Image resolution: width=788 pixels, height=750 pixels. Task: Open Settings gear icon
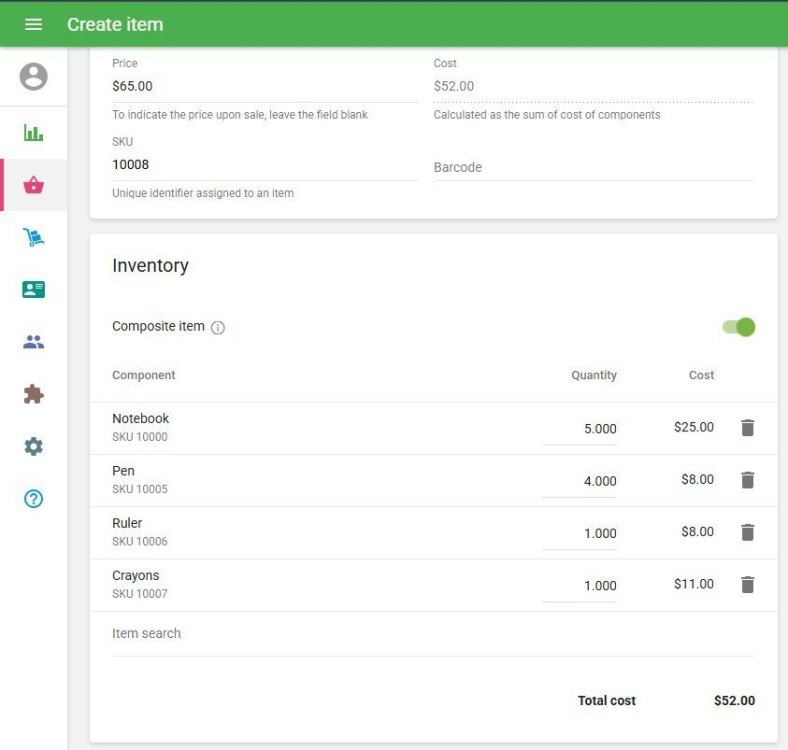coord(33,447)
